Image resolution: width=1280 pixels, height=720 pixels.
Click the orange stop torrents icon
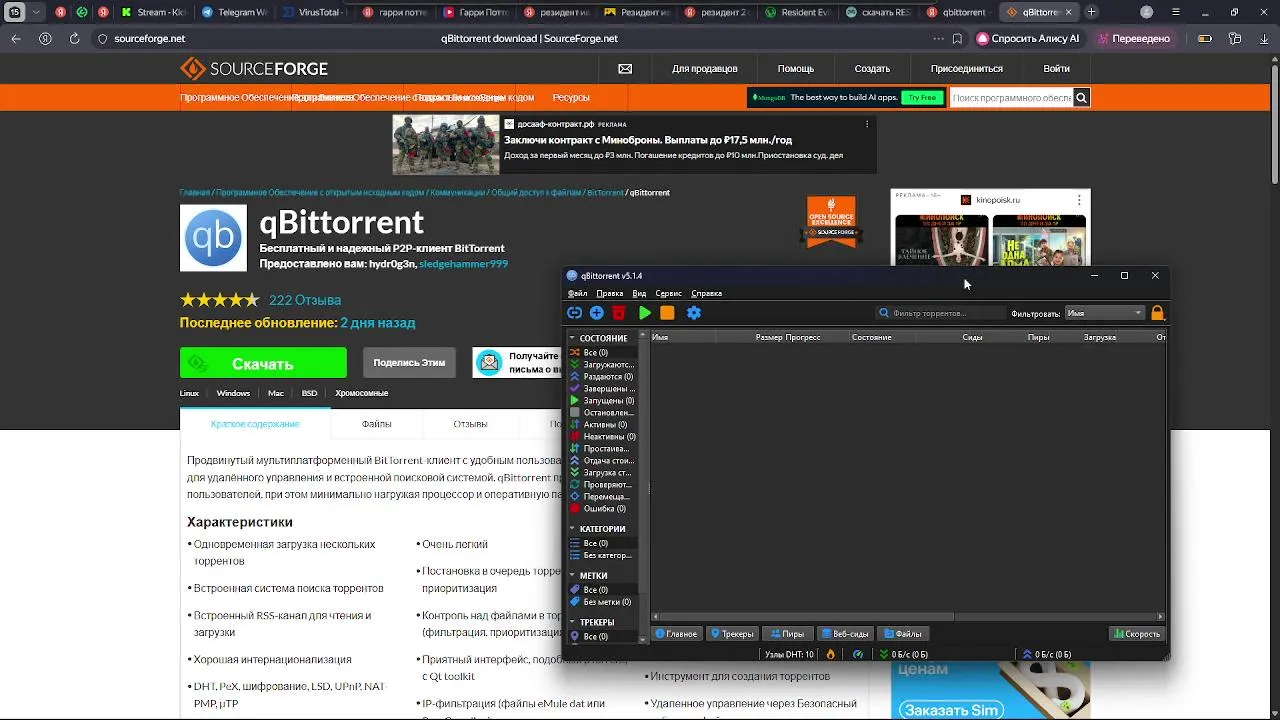[x=667, y=313]
